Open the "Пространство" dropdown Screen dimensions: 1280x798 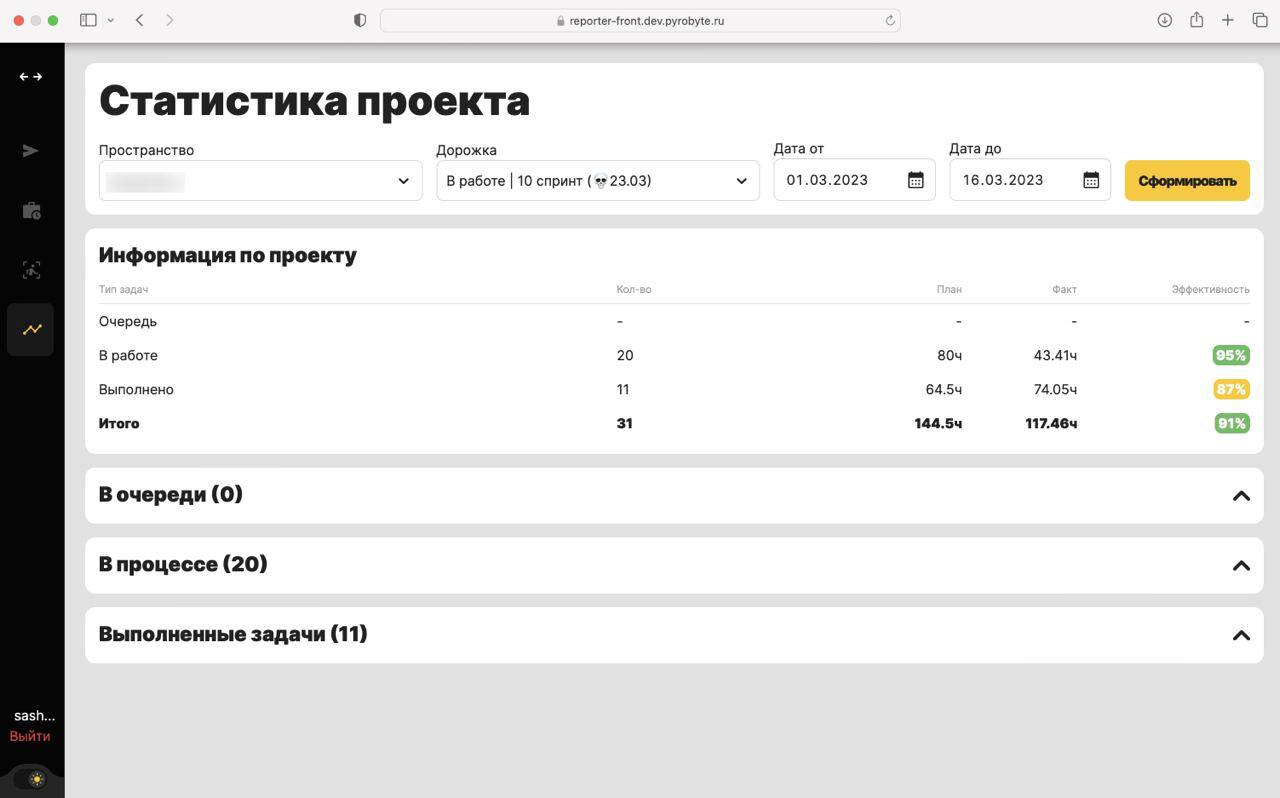(x=260, y=181)
